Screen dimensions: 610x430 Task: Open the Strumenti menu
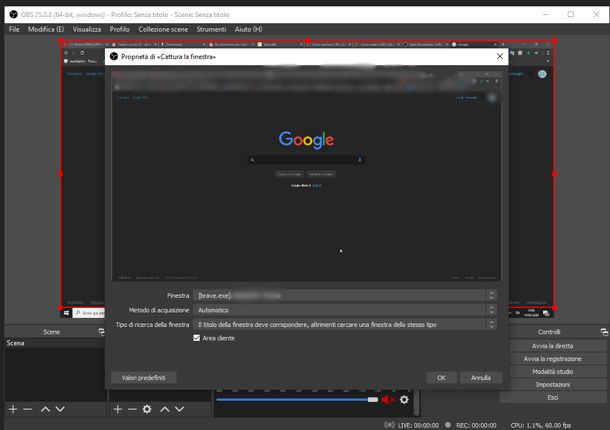[x=211, y=29]
